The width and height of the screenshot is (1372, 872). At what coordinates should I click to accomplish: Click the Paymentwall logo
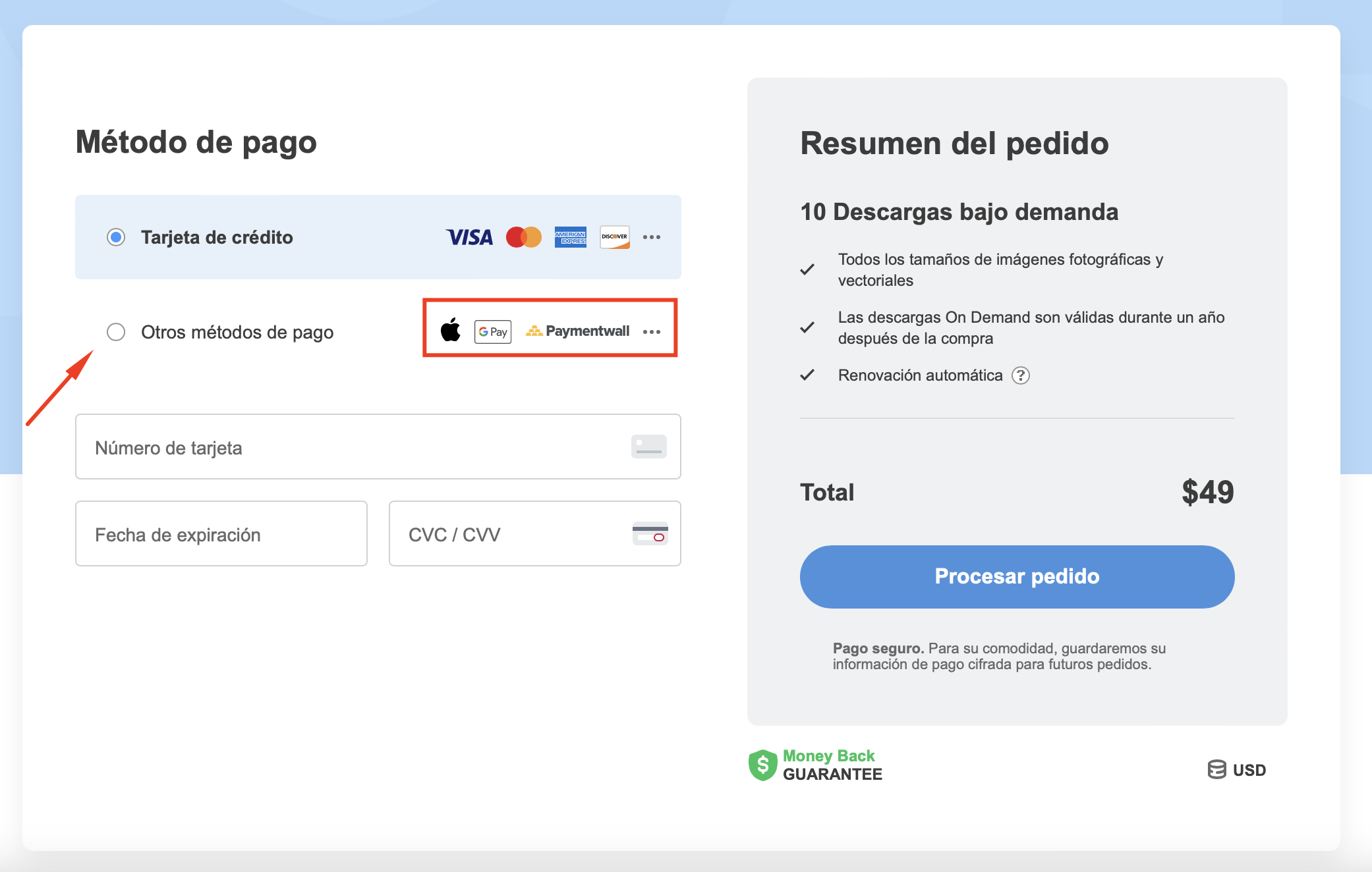tap(577, 331)
